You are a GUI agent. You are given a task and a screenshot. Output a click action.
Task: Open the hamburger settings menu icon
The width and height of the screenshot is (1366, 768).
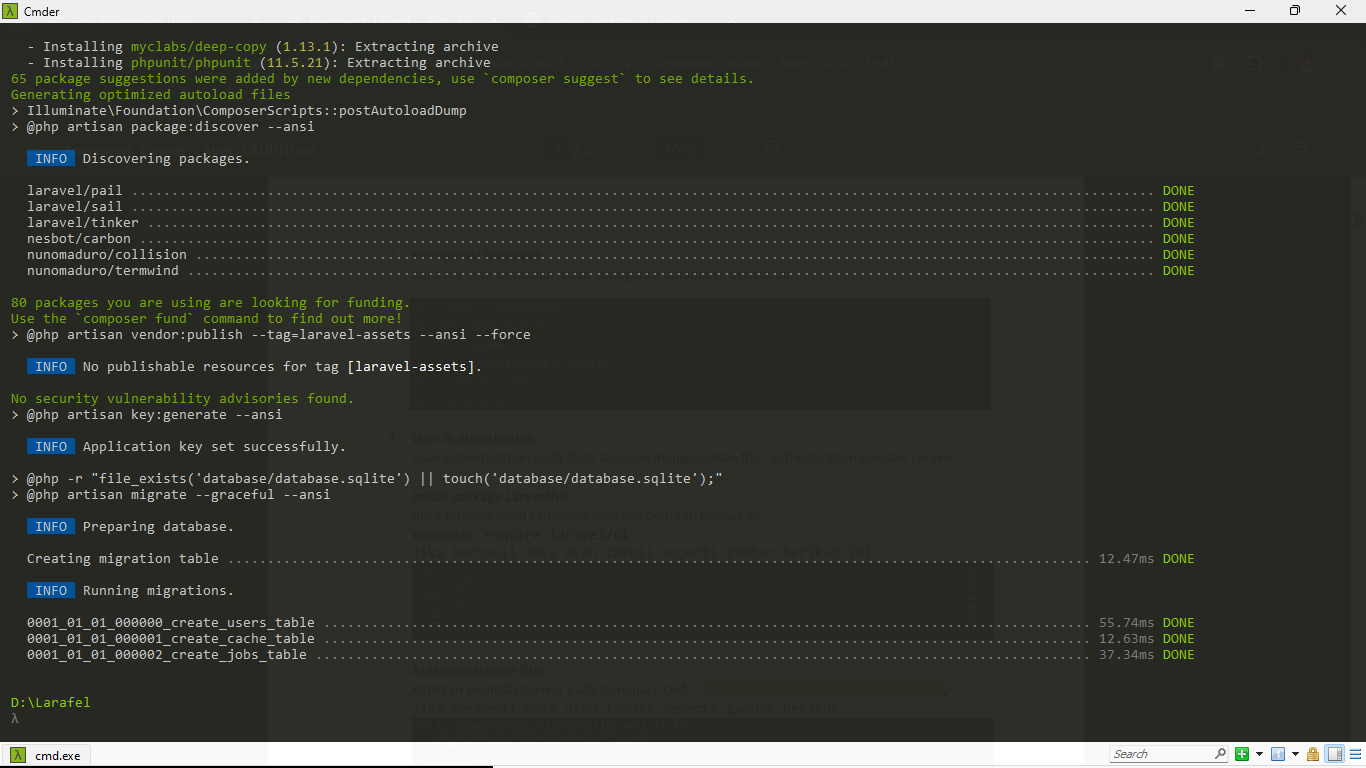coord(1353,754)
